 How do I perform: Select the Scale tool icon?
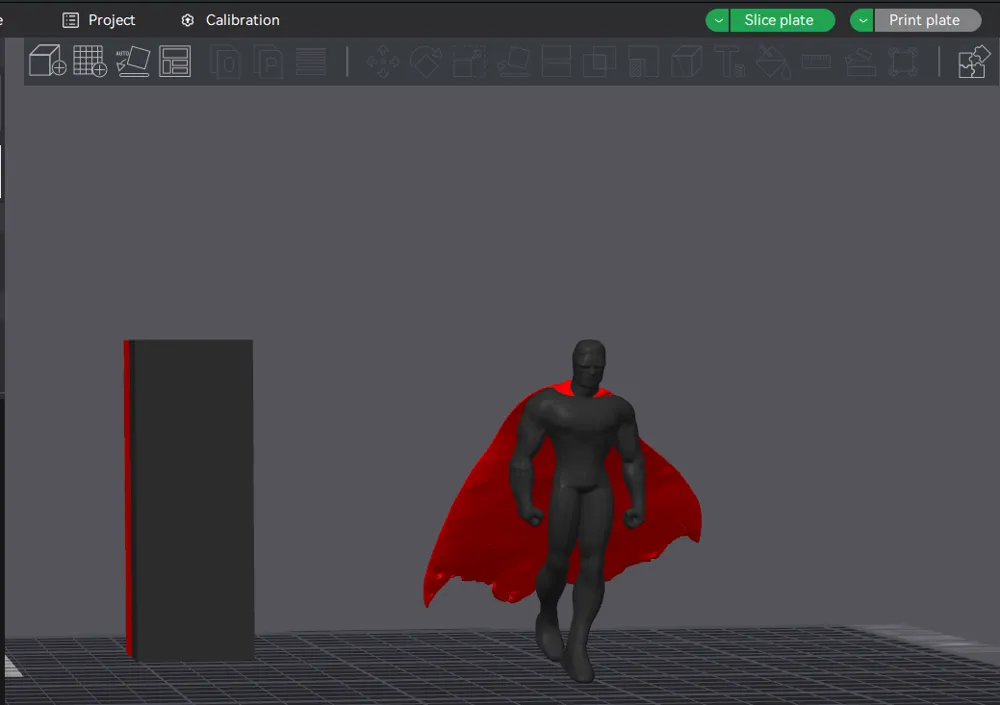click(x=469, y=61)
